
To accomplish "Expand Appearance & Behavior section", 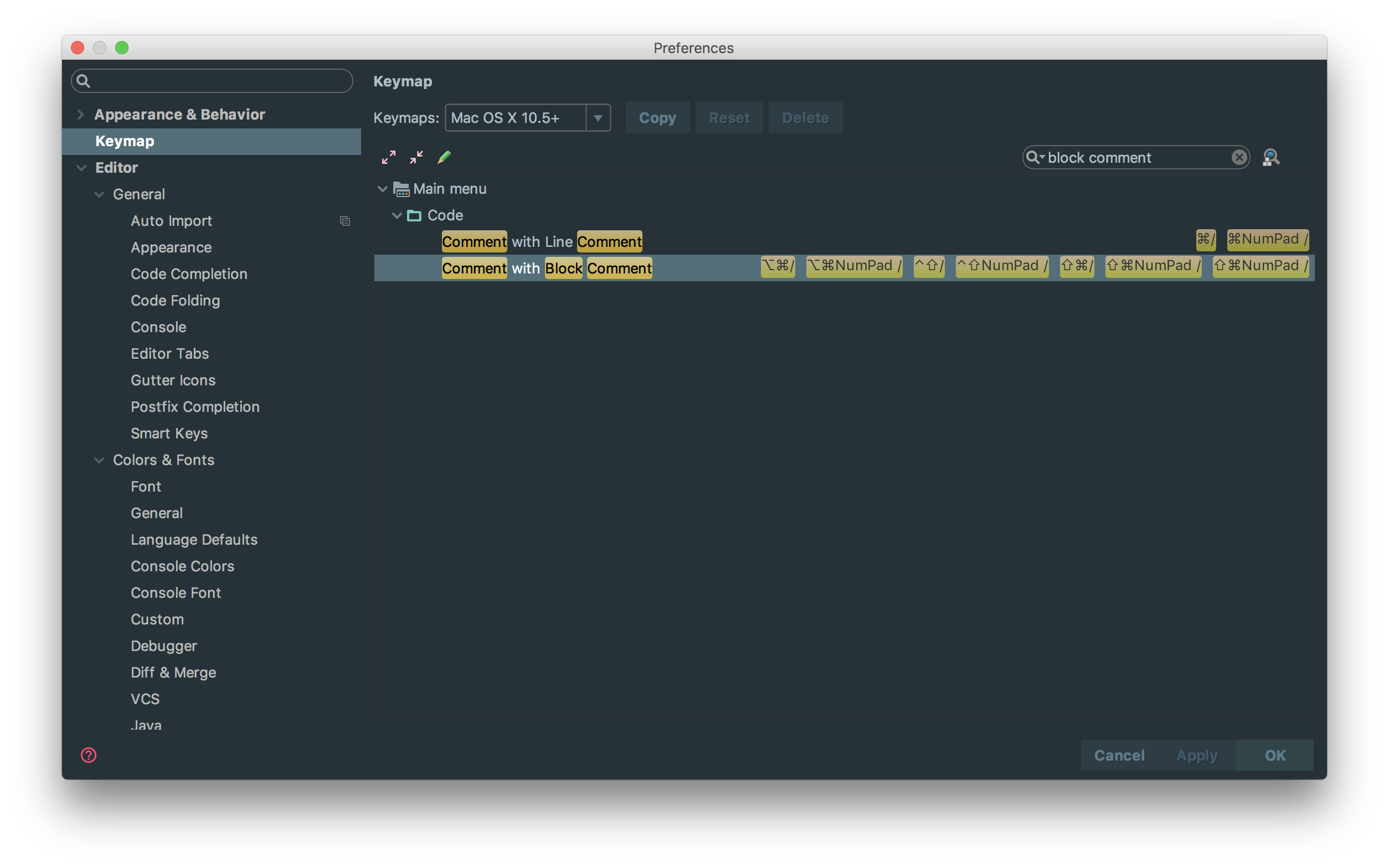I will 80,114.
